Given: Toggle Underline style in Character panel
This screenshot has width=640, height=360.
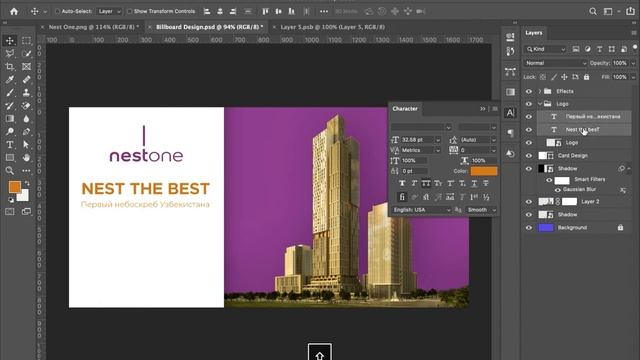Looking at the screenshot, I should 474,183.
